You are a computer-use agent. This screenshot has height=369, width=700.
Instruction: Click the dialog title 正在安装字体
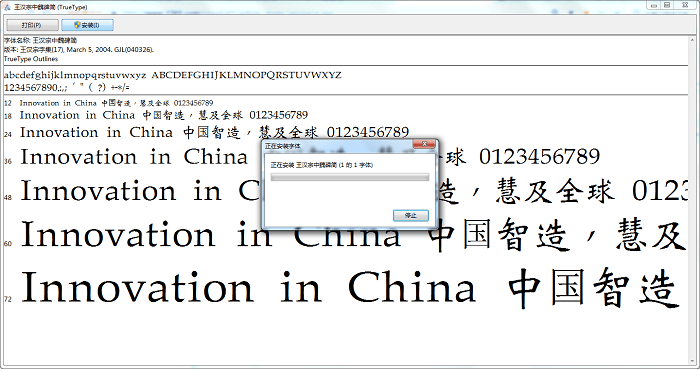pyautogui.click(x=283, y=146)
